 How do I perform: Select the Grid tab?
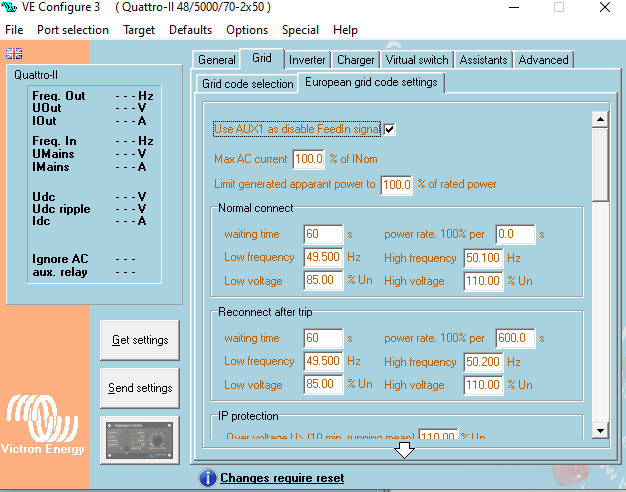click(262, 58)
